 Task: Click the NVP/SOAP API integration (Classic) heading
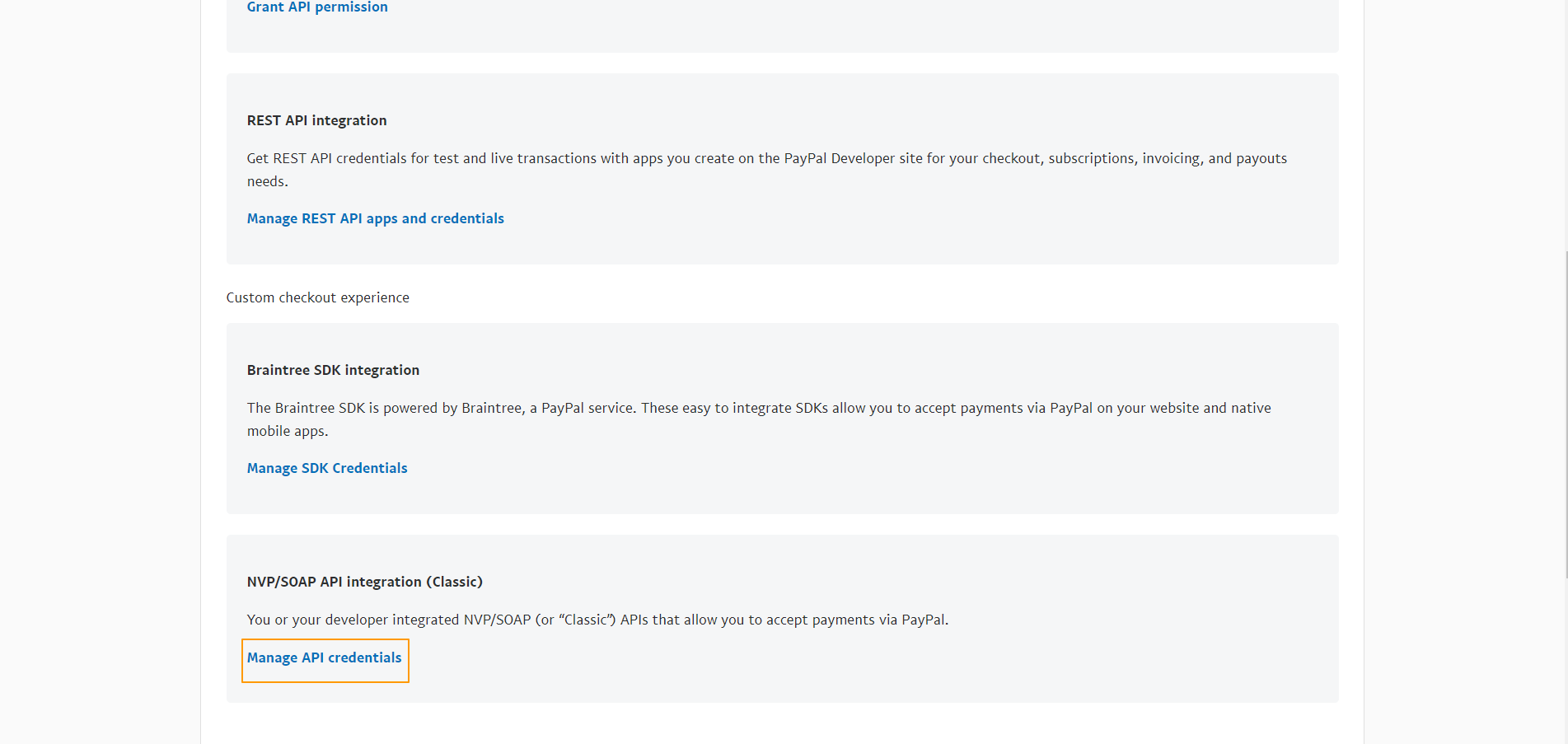(x=364, y=582)
